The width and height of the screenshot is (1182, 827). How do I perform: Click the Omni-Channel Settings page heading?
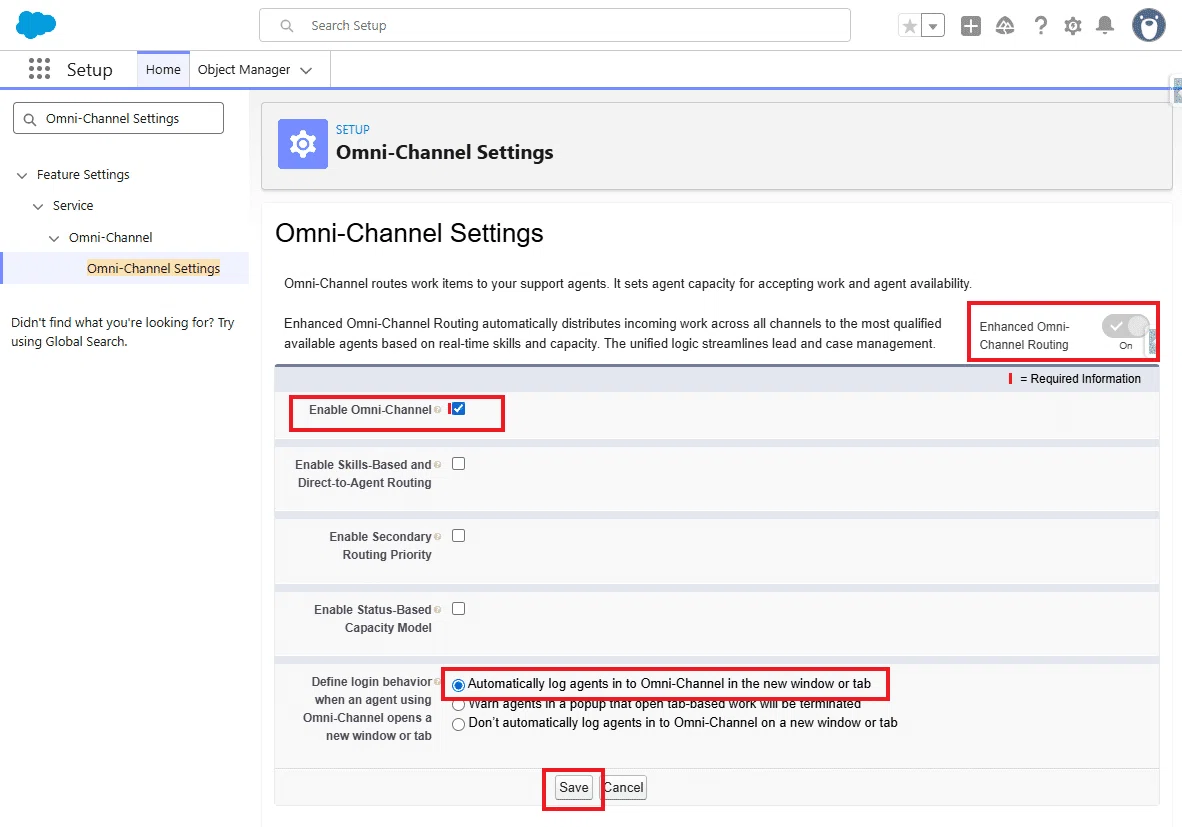tap(409, 233)
